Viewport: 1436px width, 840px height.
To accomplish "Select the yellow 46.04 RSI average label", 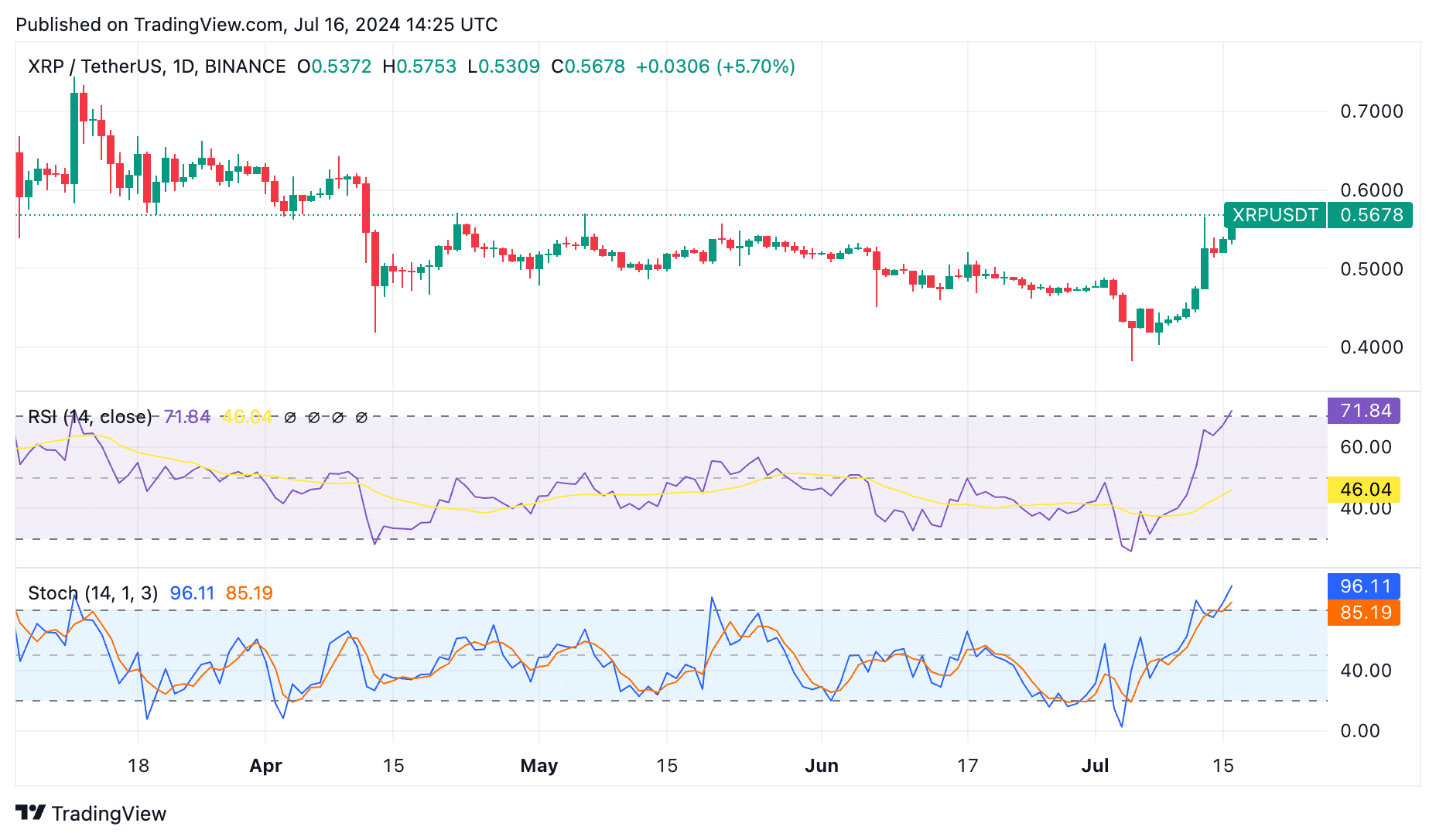I will coord(1364,490).
